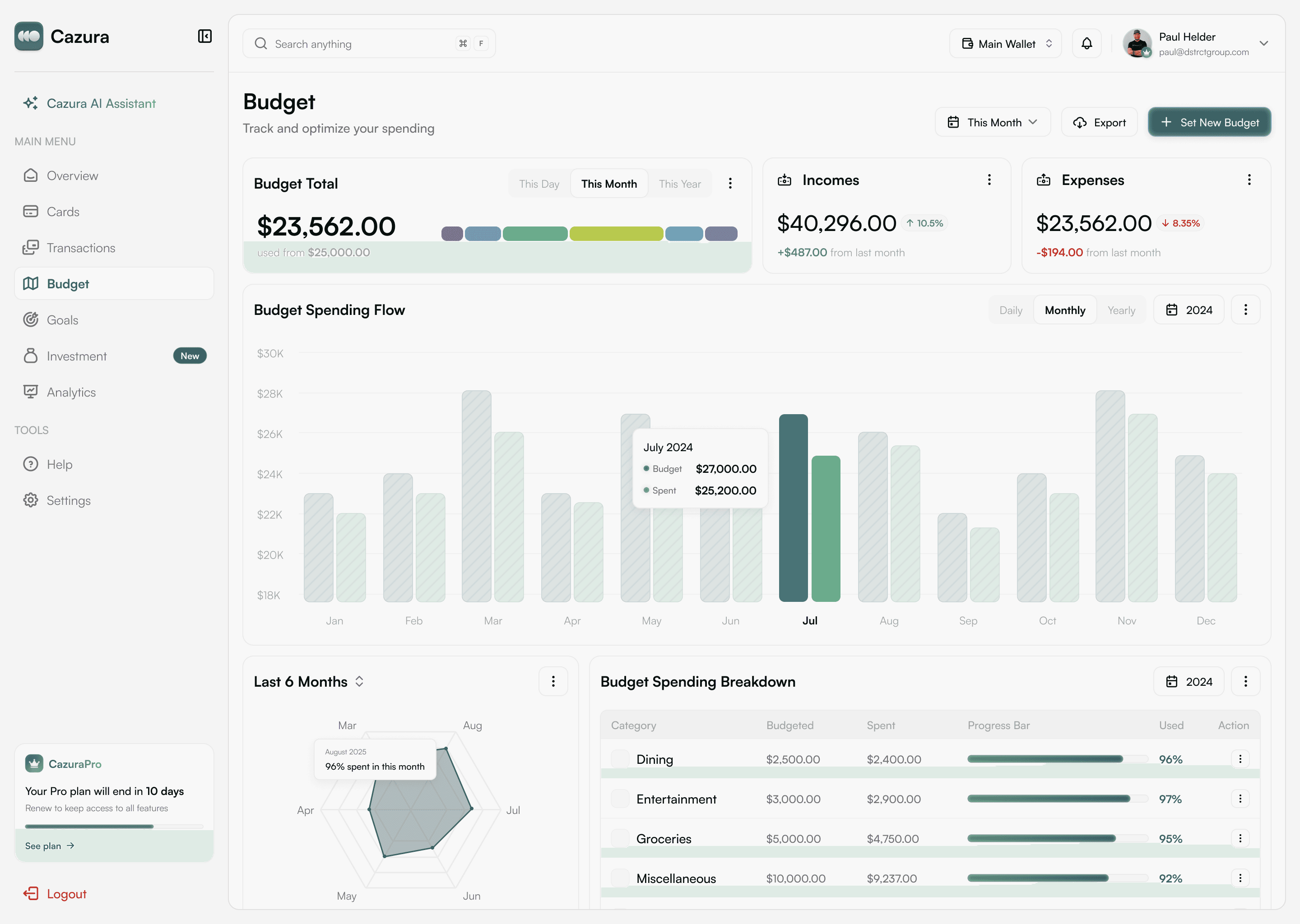Expand the Paul Helder account menu

1263,43
